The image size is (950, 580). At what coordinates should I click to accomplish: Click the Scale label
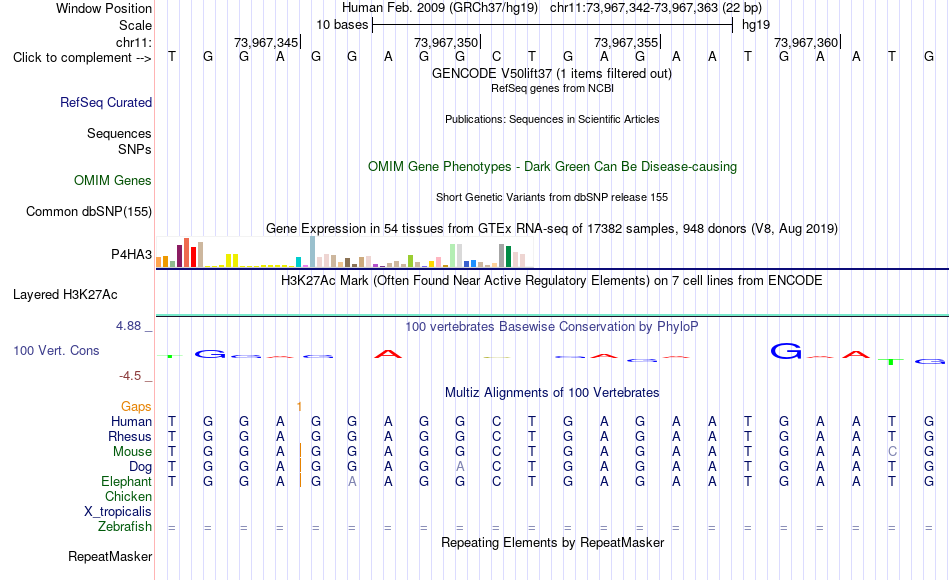tap(136, 25)
